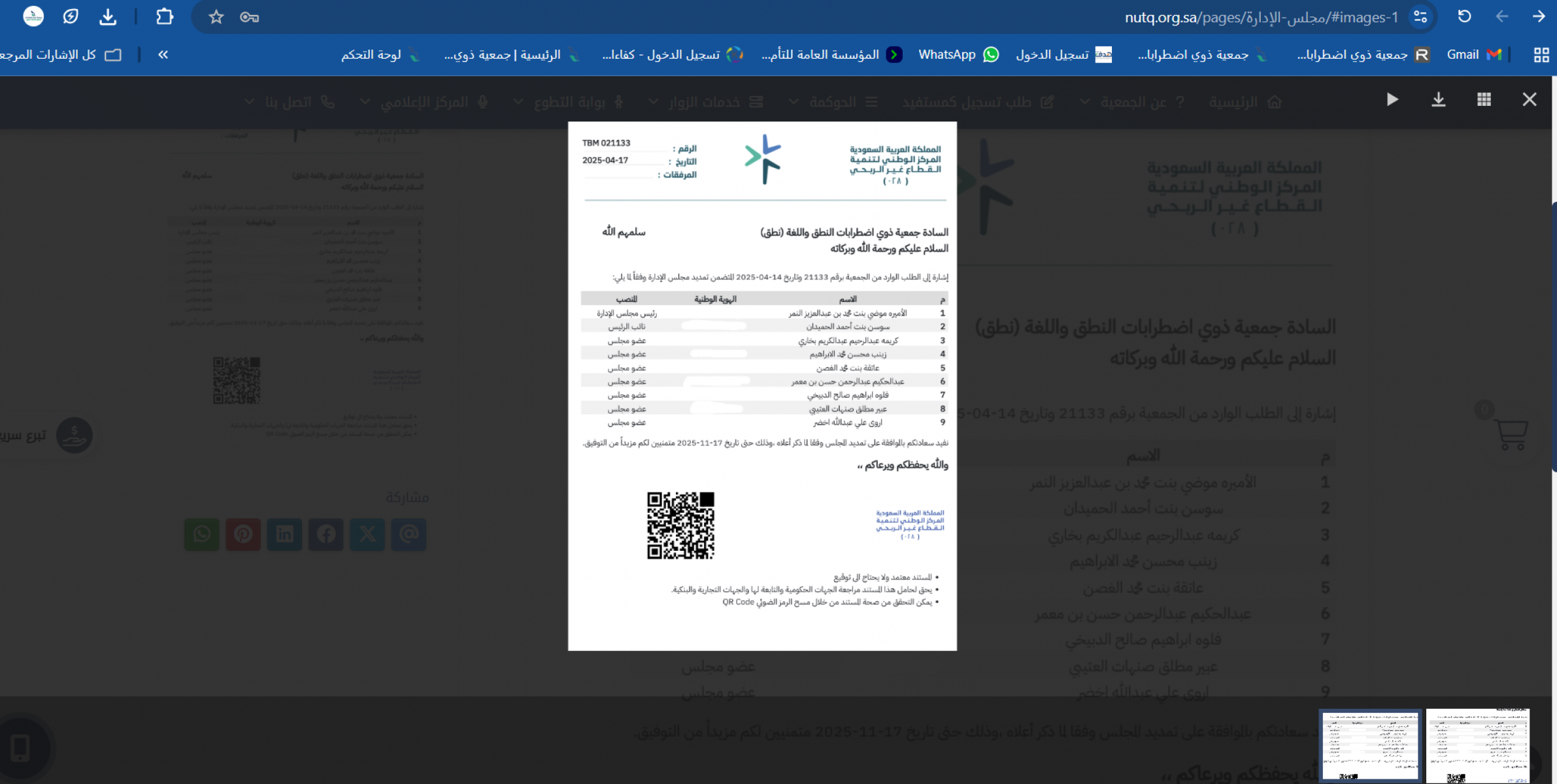Start the lightbox slideshow play button
Screen dimensions: 1557x784
[x=1392, y=99]
